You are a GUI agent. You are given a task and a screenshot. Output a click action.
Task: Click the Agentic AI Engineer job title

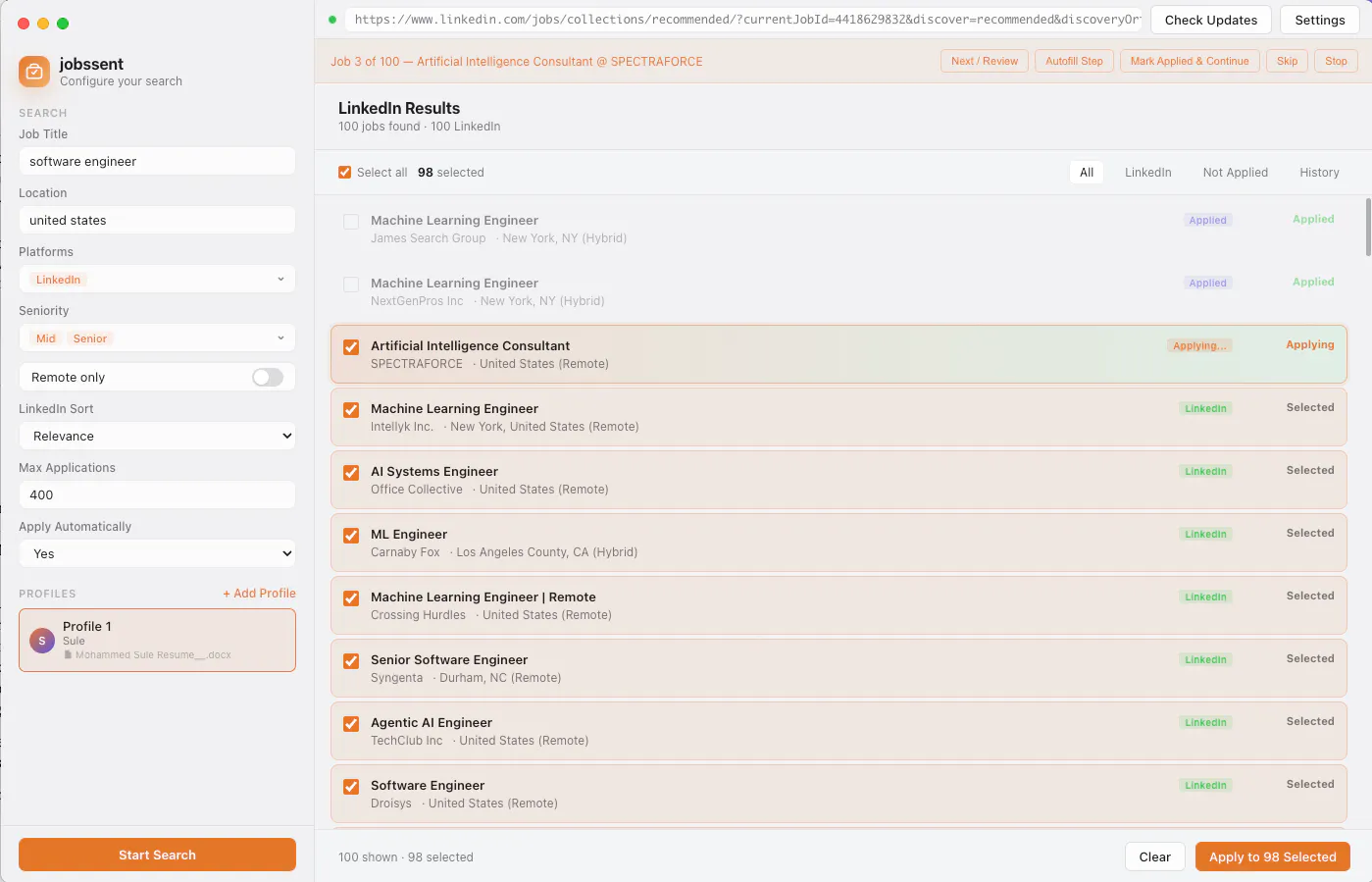click(x=432, y=722)
